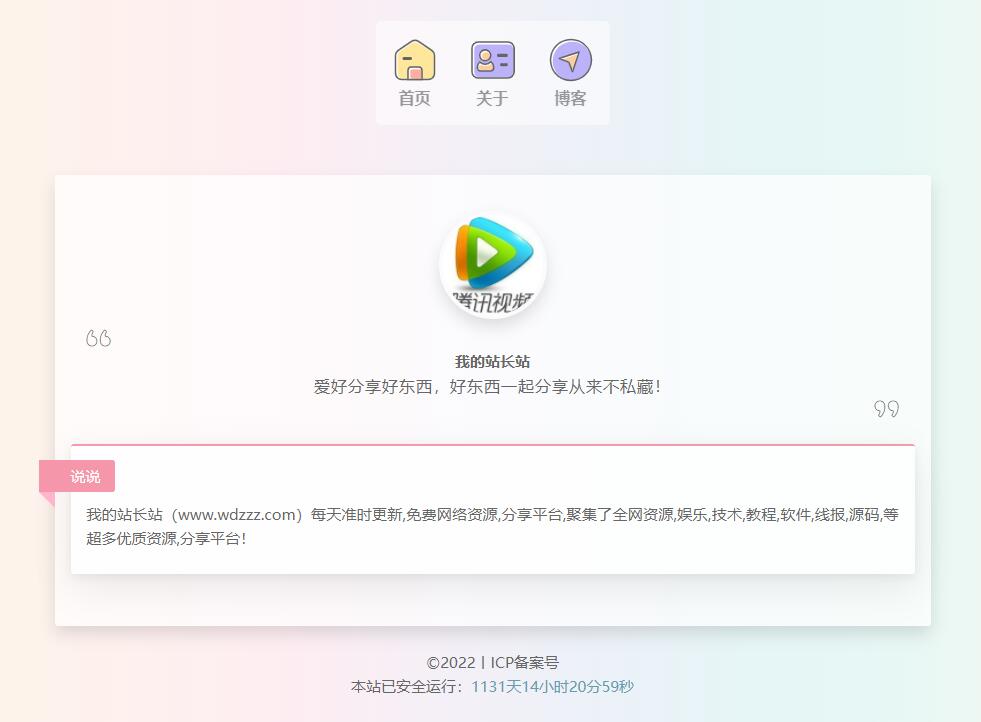Click the running time counter 1131天
The width and height of the screenshot is (981, 722).
tap(552, 686)
